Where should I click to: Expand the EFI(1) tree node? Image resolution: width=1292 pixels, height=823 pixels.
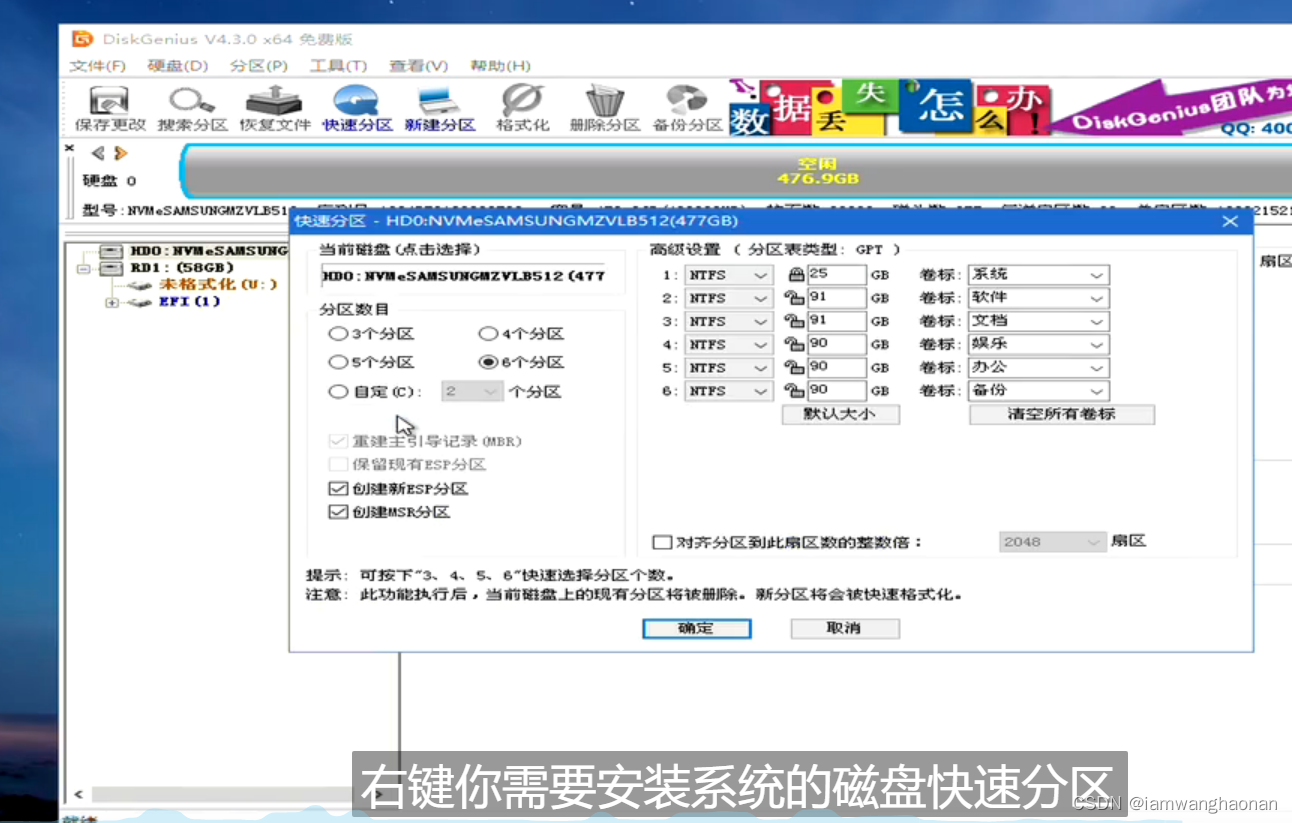pos(111,302)
